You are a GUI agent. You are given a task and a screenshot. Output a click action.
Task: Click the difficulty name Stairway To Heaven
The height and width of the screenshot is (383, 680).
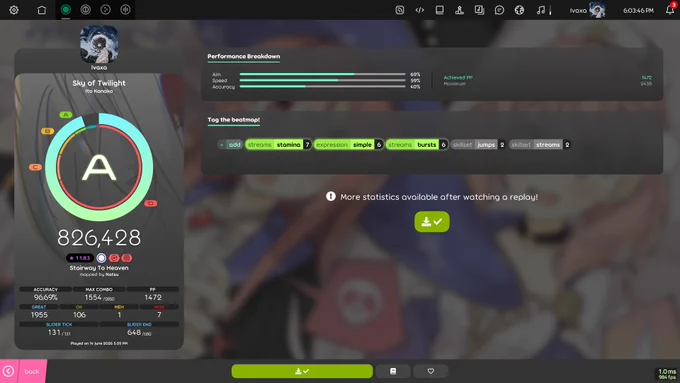pos(99,268)
